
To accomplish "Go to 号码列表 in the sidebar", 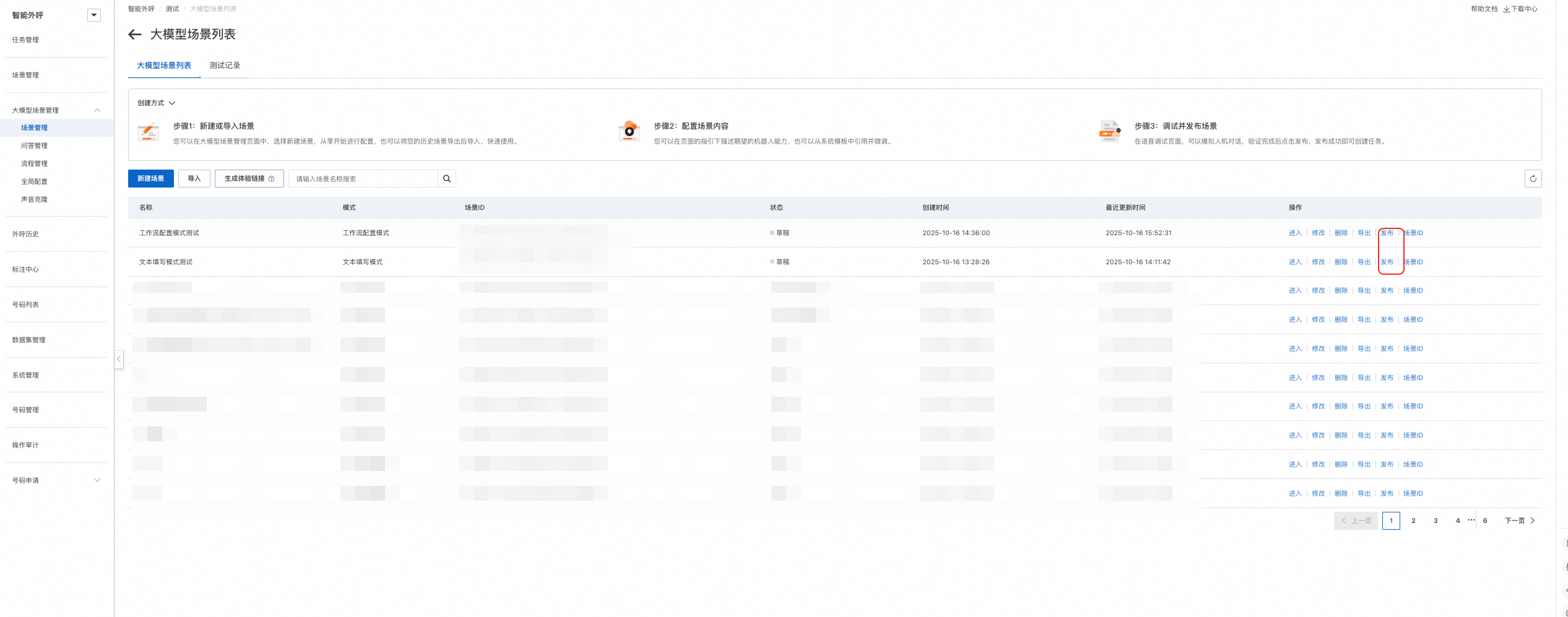I will click(x=25, y=304).
